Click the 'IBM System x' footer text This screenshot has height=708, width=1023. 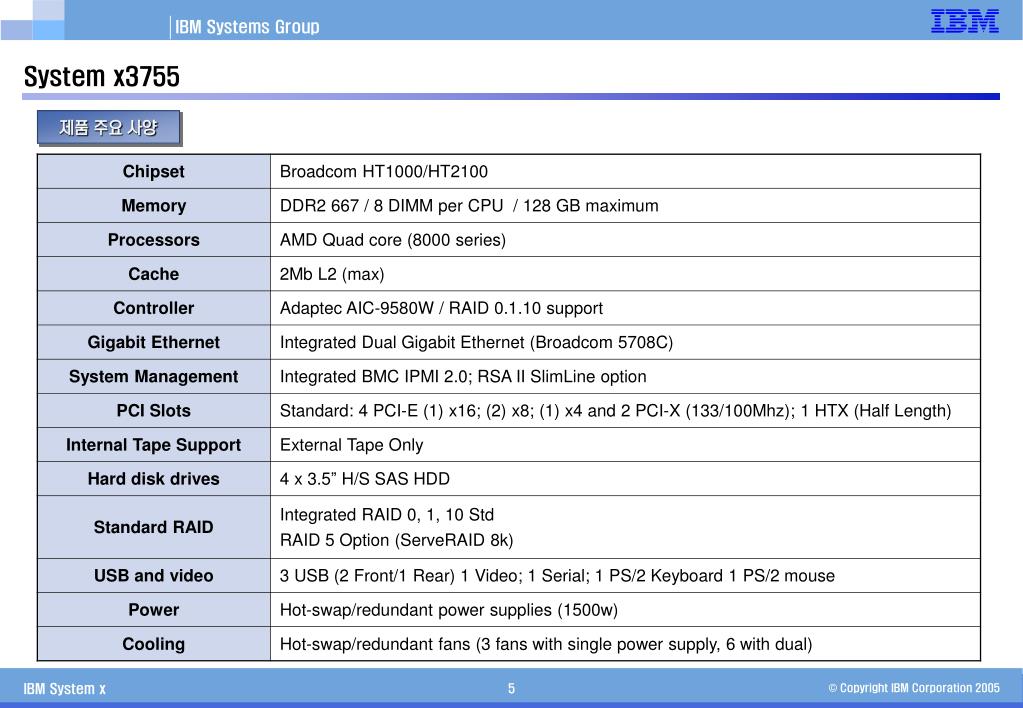[65, 688]
